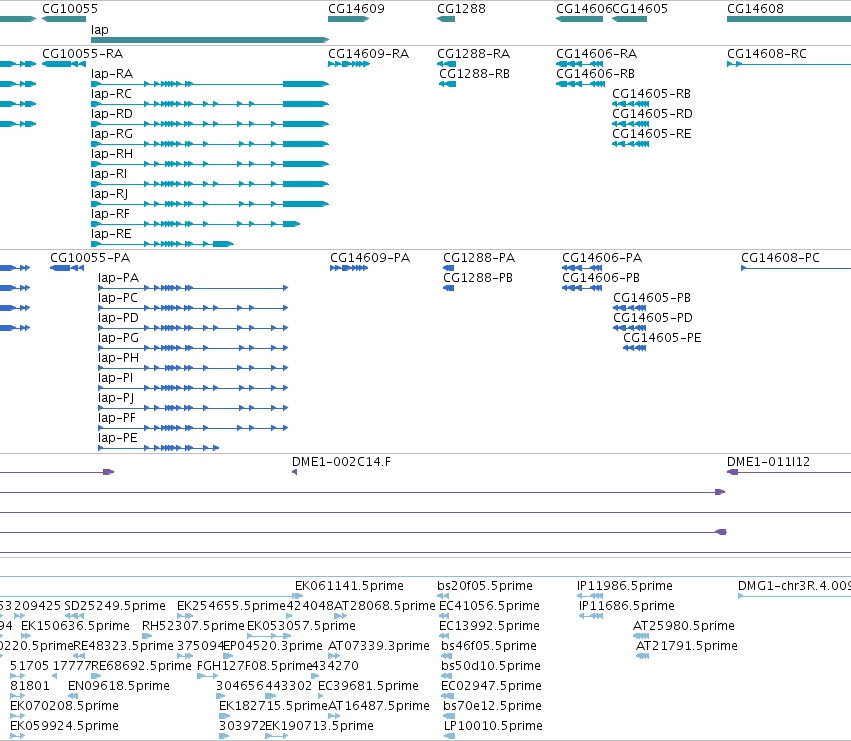Click the CG14605-PD protein label

[x=653, y=318]
